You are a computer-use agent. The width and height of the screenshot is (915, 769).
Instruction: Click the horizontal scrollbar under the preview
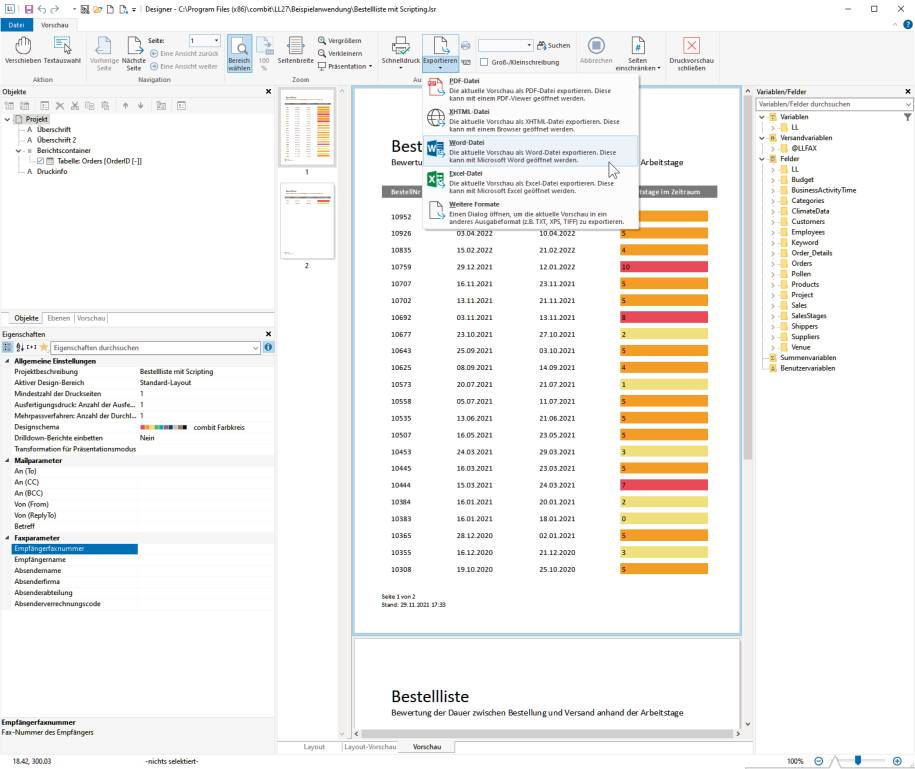(x=547, y=733)
